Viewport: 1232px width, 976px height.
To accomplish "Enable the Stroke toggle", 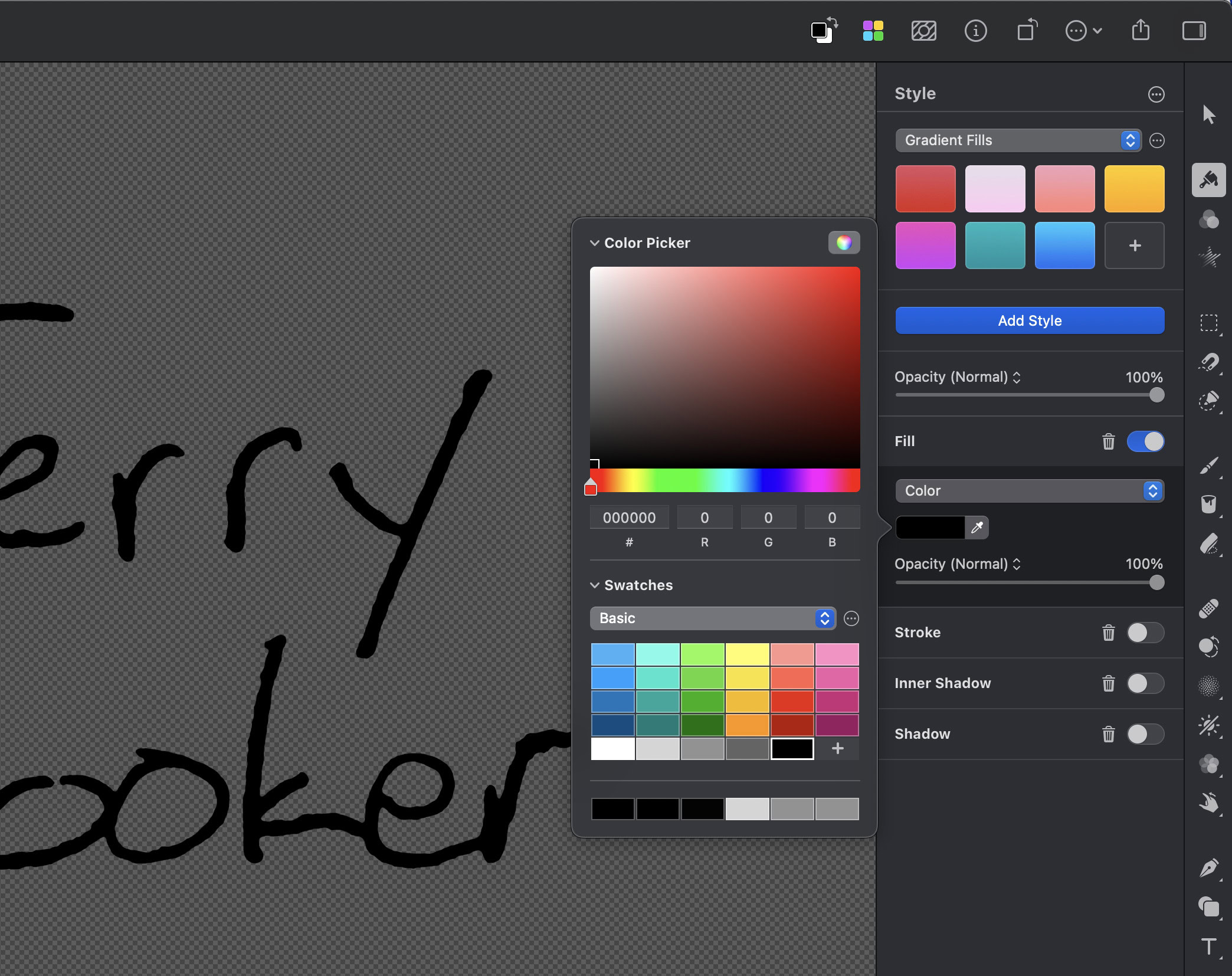I will [x=1145, y=633].
